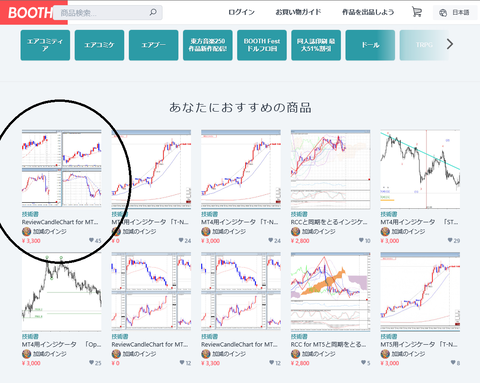Open the 日本語 language selector
Viewport: 480px width, 383px height.
455,13
